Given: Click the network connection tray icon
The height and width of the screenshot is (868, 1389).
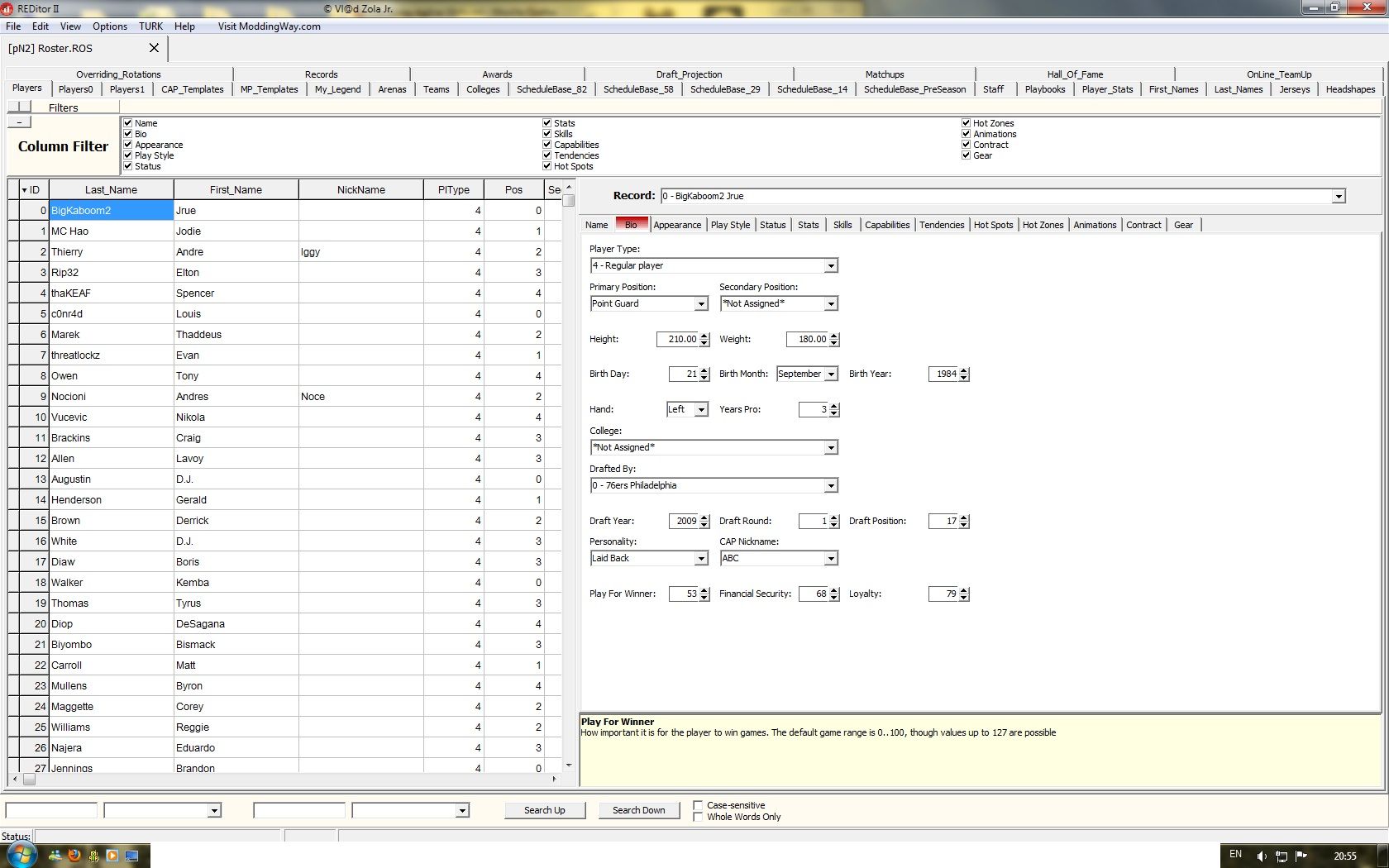Looking at the screenshot, I should tap(1281, 856).
